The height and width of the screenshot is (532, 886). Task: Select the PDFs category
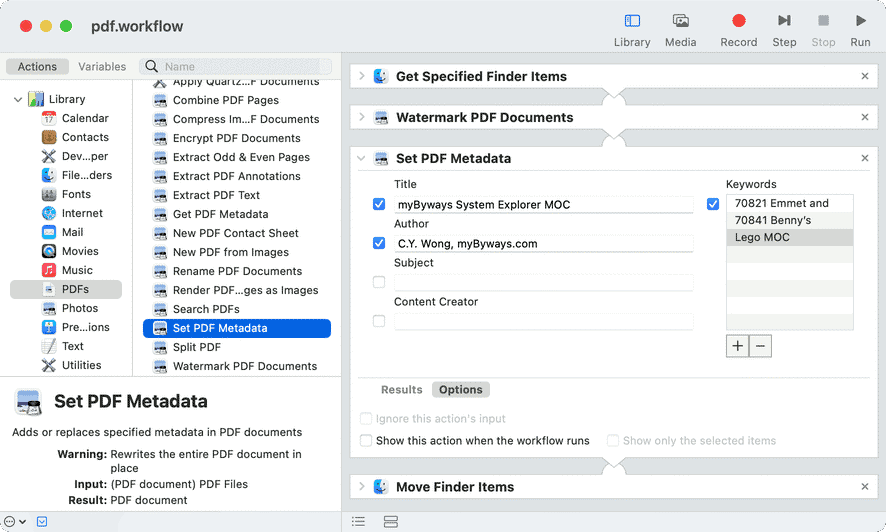(66, 289)
